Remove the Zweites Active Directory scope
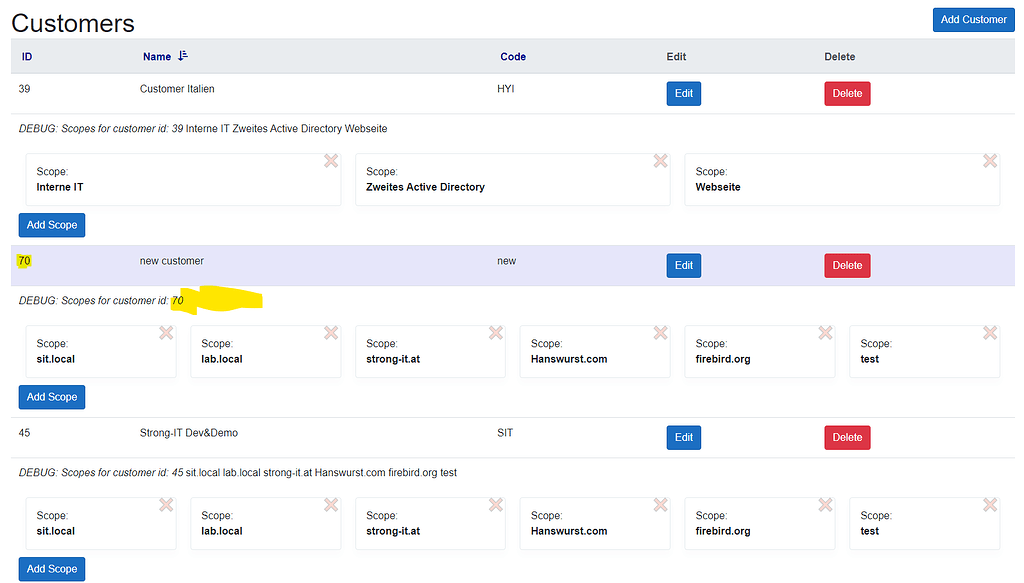 tap(660, 161)
